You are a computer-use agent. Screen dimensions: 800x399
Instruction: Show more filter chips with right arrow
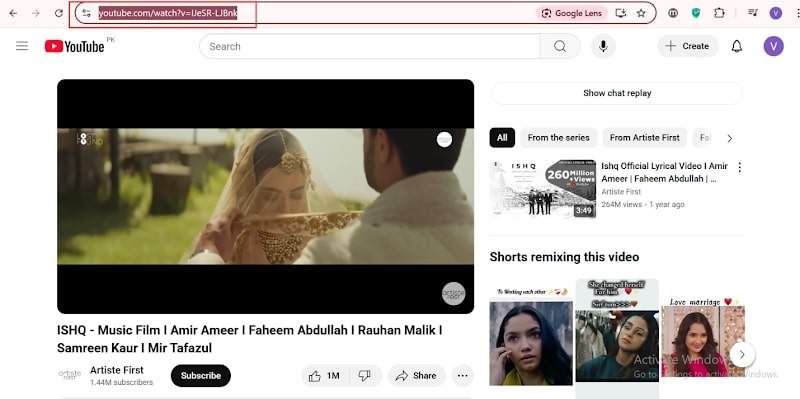tap(730, 138)
